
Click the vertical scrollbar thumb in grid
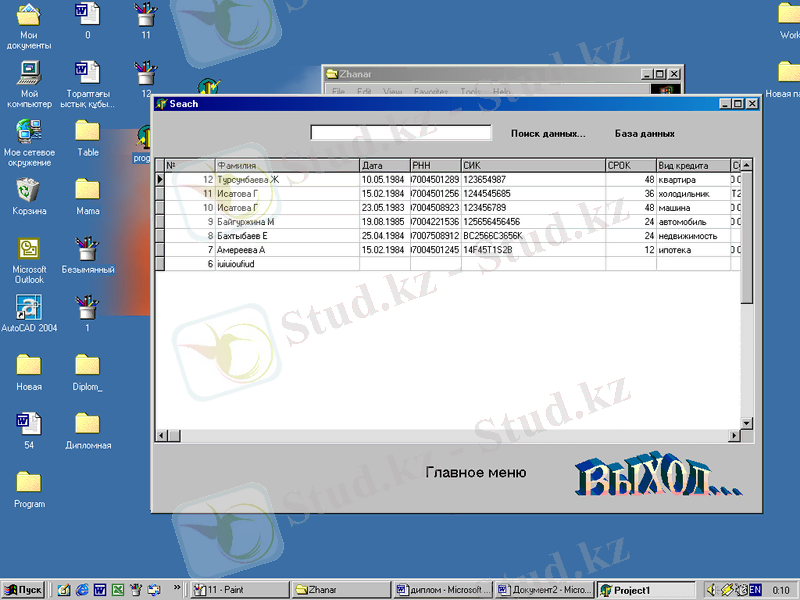[746, 237]
